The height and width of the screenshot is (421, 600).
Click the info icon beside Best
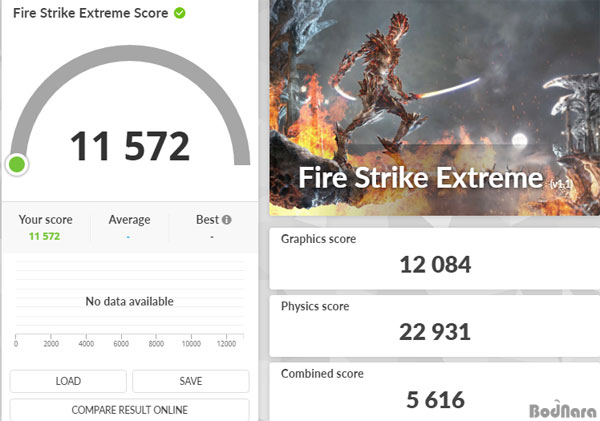click(x=227, y=220)
